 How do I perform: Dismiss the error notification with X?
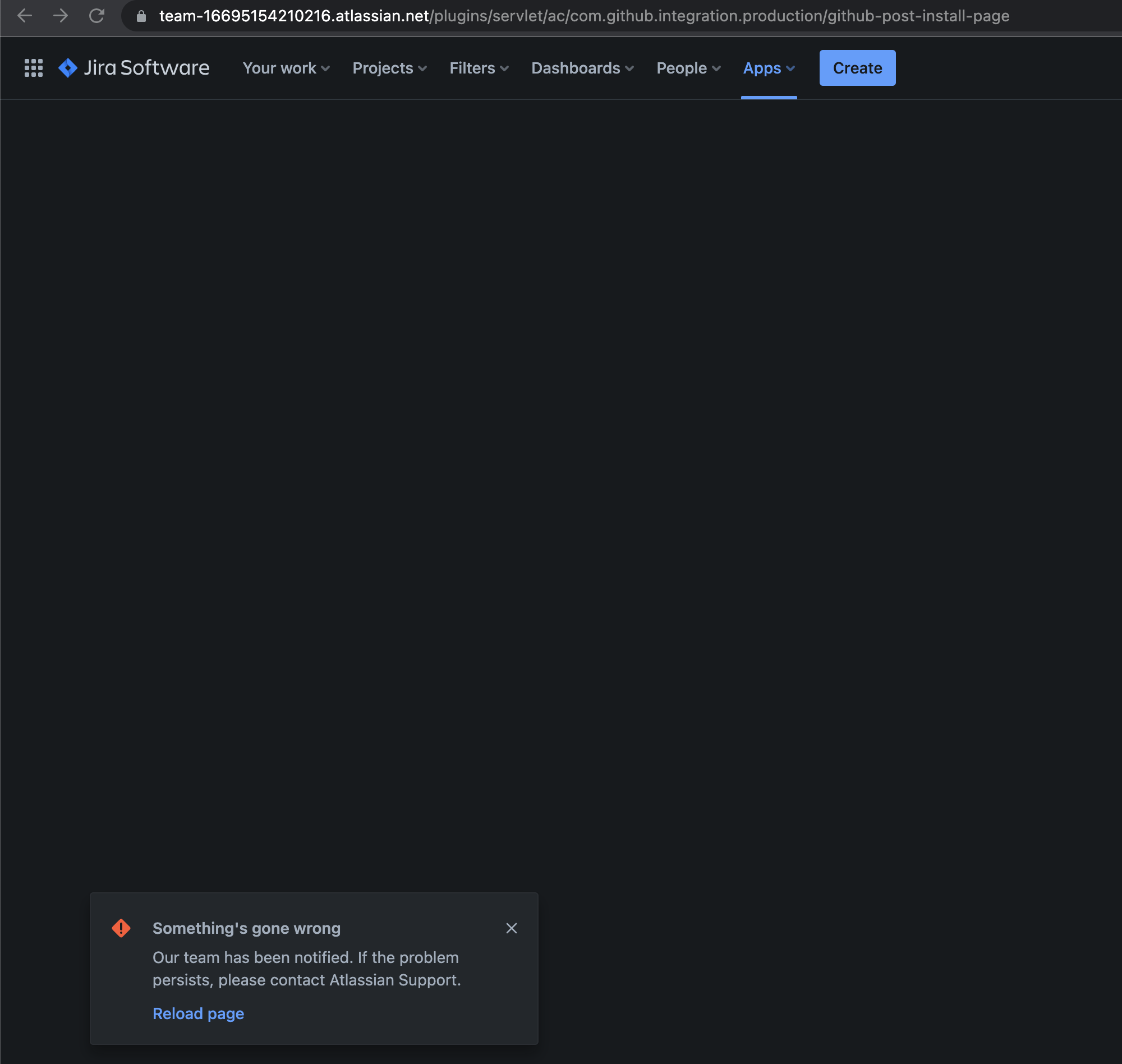click(x=512, y=928)
